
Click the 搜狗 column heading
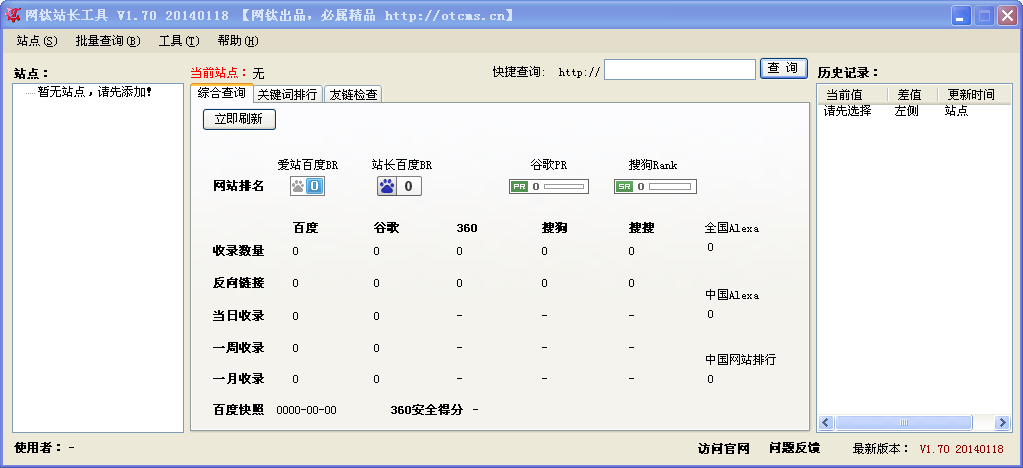[x=554, y=228]
